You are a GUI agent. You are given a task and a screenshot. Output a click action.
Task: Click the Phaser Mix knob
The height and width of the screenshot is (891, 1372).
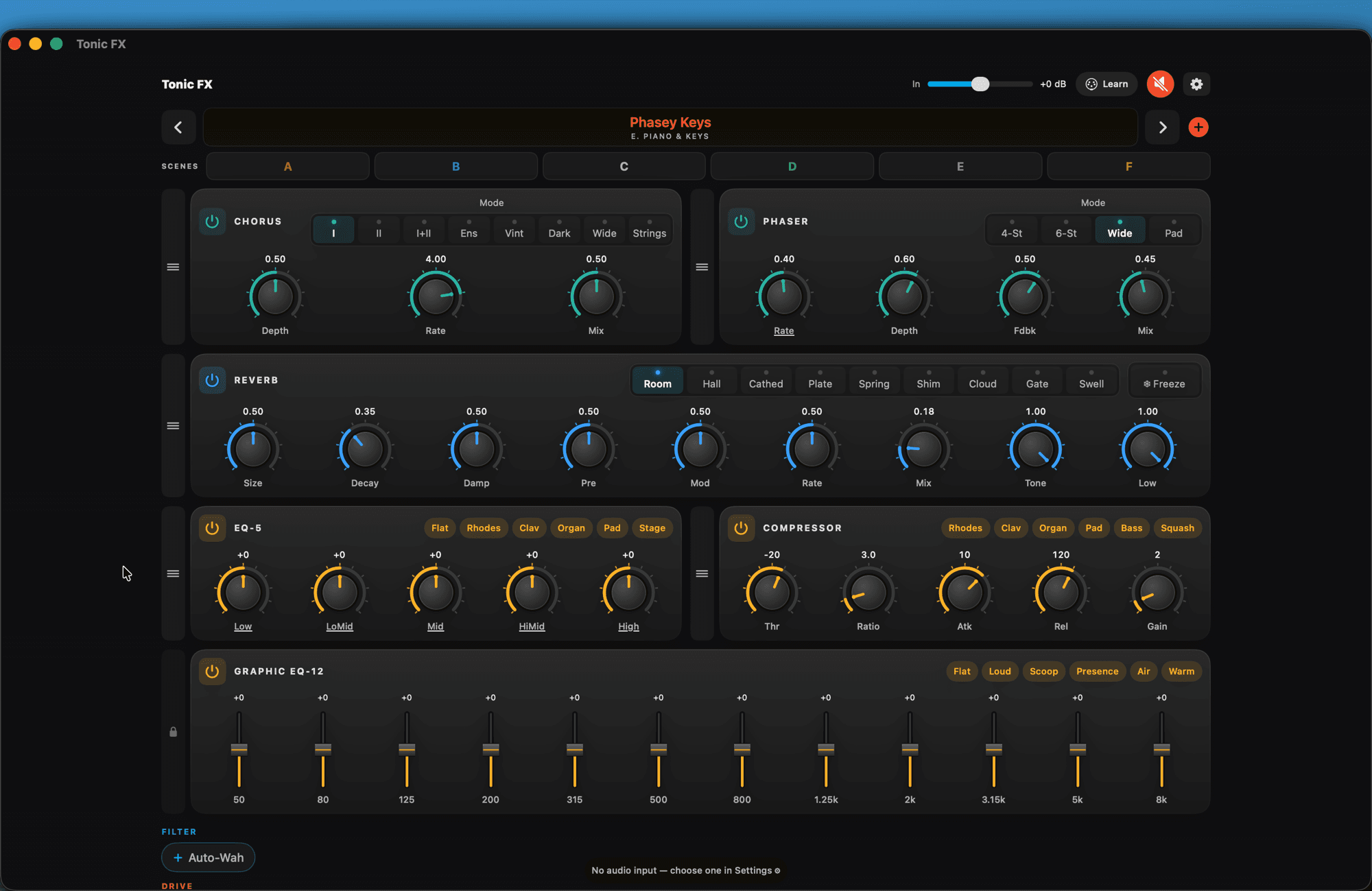[x=1145, y=296]
